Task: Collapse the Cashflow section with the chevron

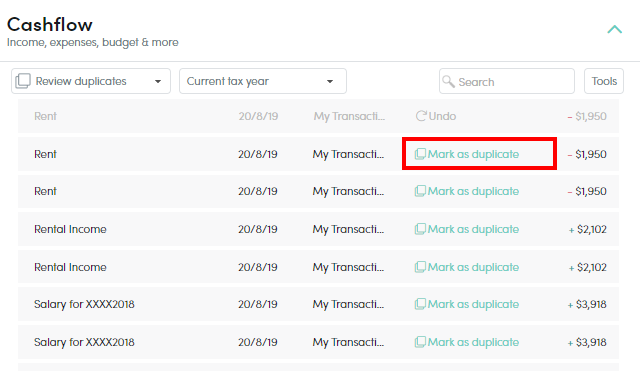Action: tap(614, 29)
